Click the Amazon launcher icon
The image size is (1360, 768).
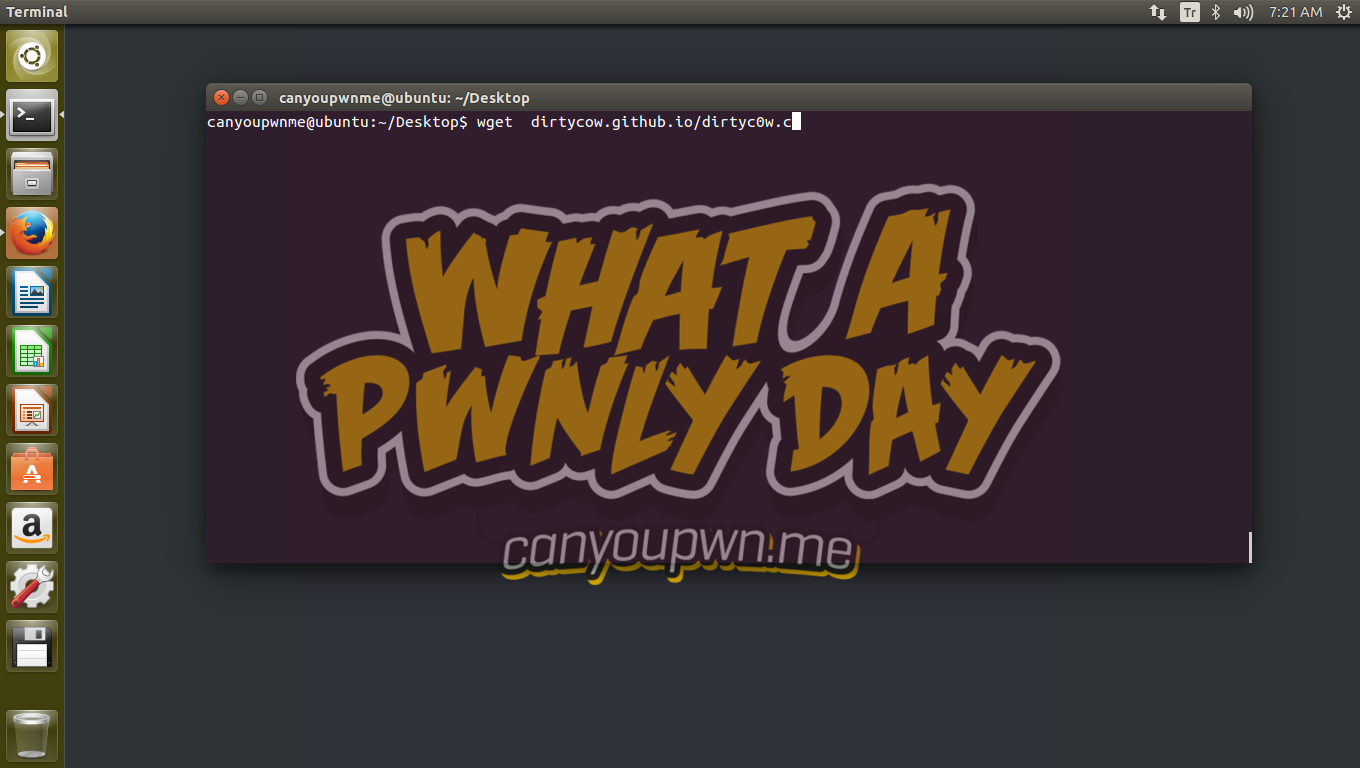32,528
